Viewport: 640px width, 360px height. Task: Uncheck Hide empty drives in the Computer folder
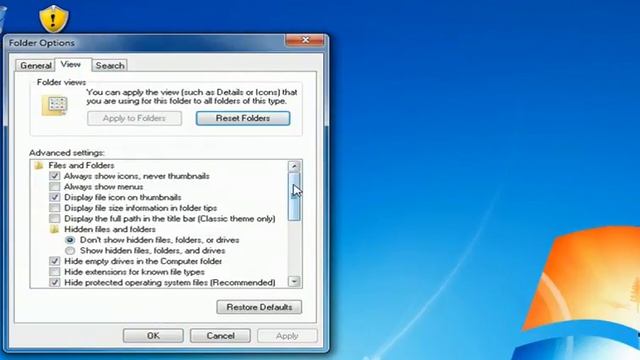pyautogui.click(x=54, y=261)
